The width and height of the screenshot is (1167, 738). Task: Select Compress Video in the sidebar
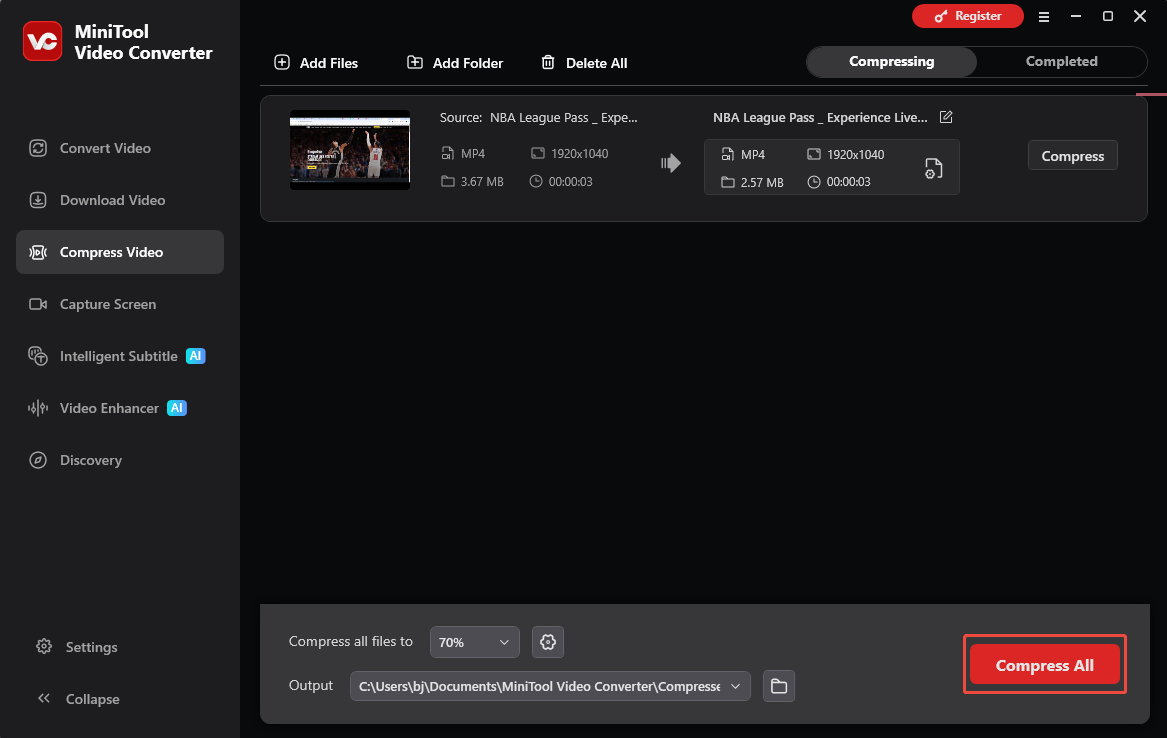119,252
